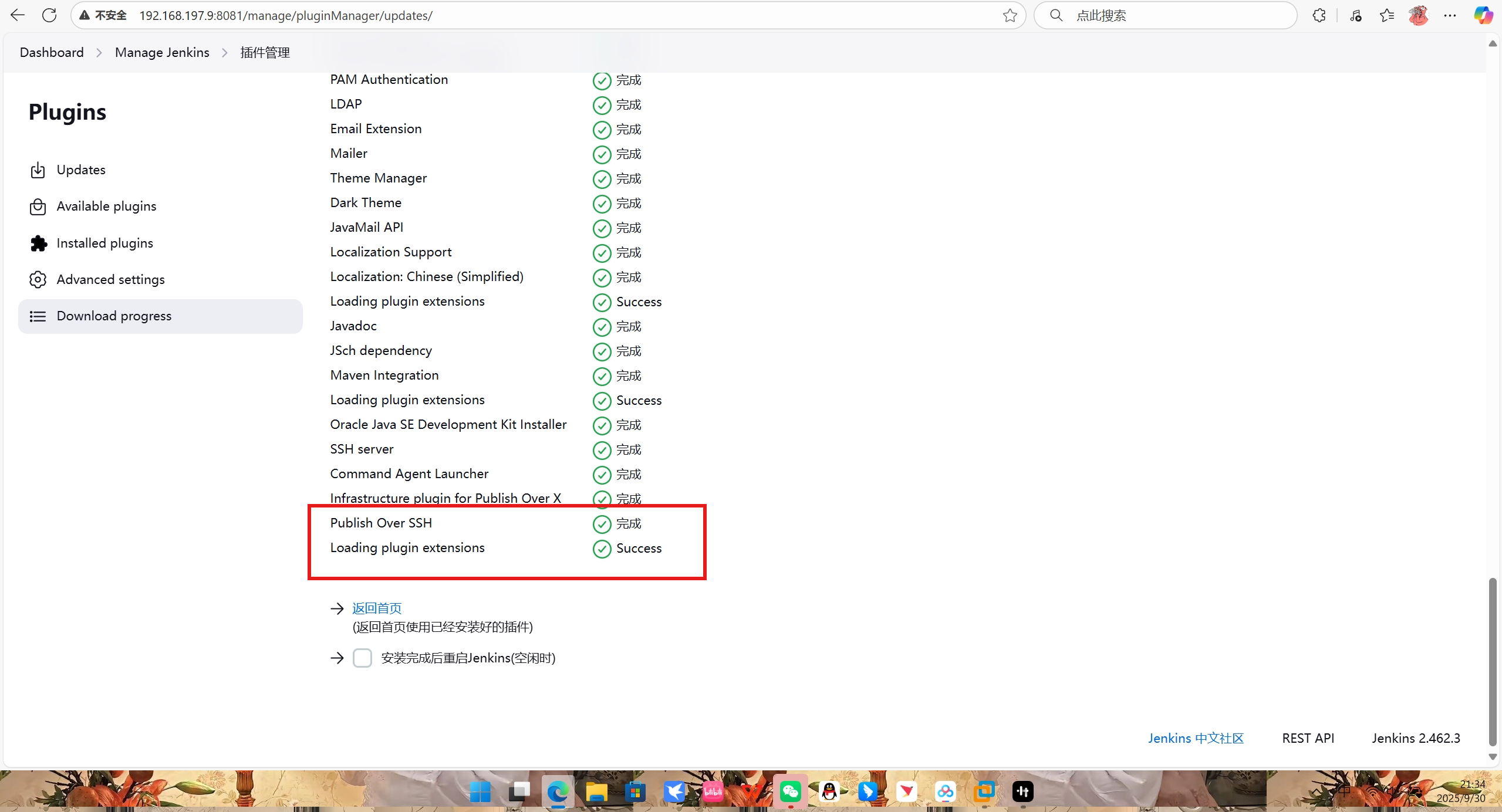This screenshot has height=812, width=1502.
Task: Click the browser refresh icon
Action: [49, 16]
